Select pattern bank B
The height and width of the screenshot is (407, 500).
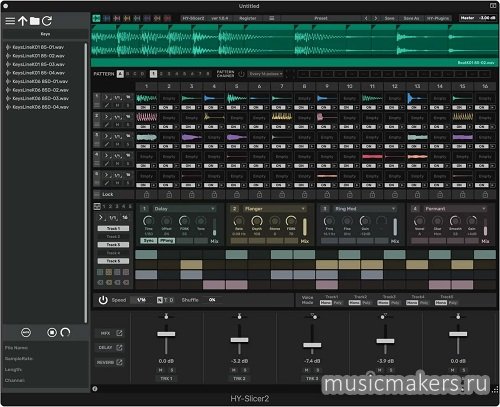pyautogui.click(x=128, y=74)
